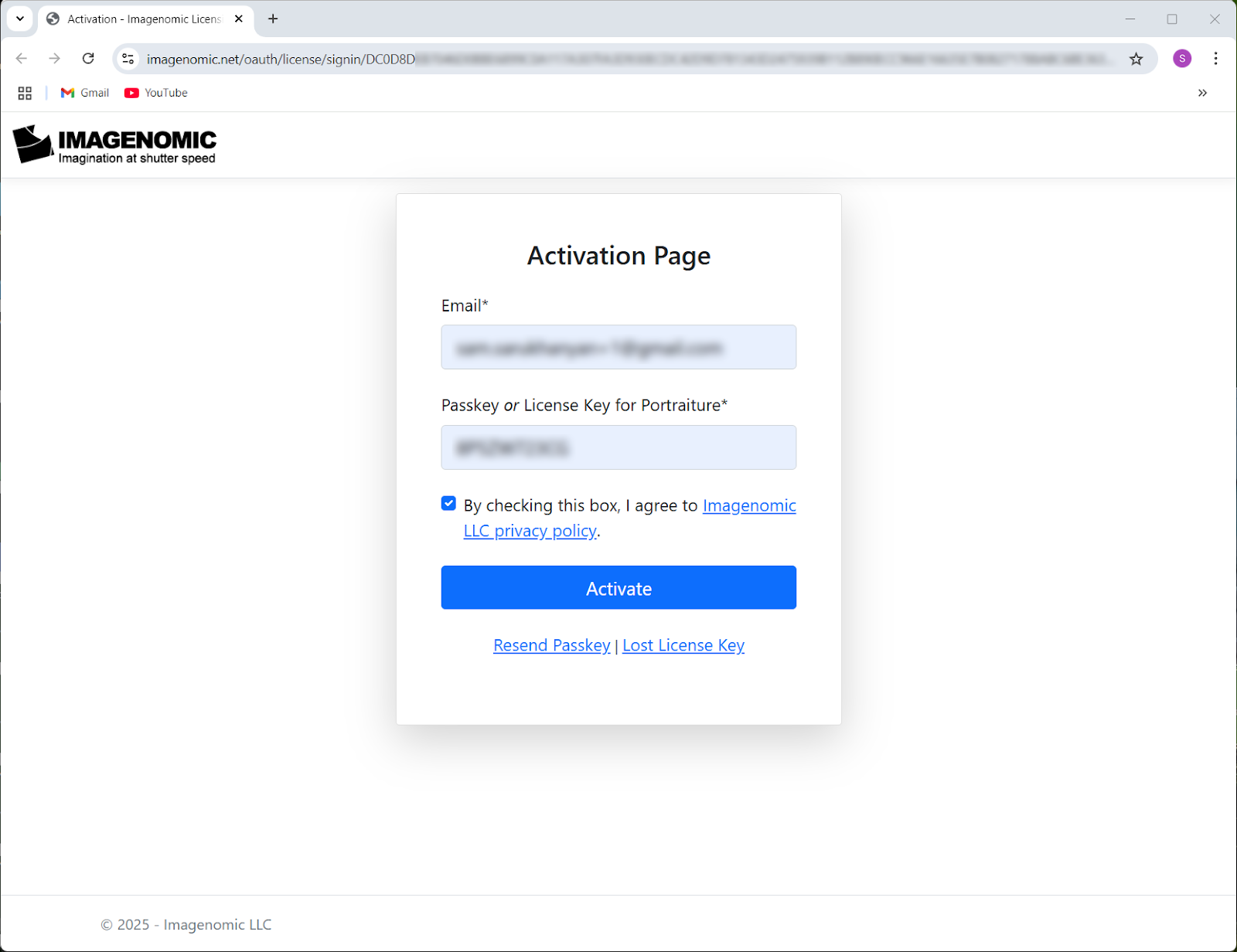The image size is (1237, 952).
Task: Open the Lost License Key link
Action: (x=683, y=645)
